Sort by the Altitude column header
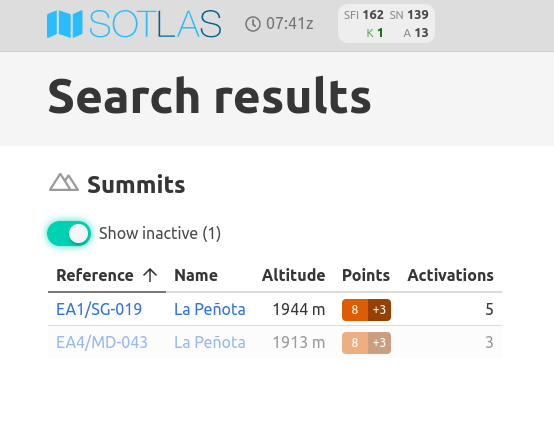Image resolution: width=554 pixels, height=421 pixels. coord(294,275)
